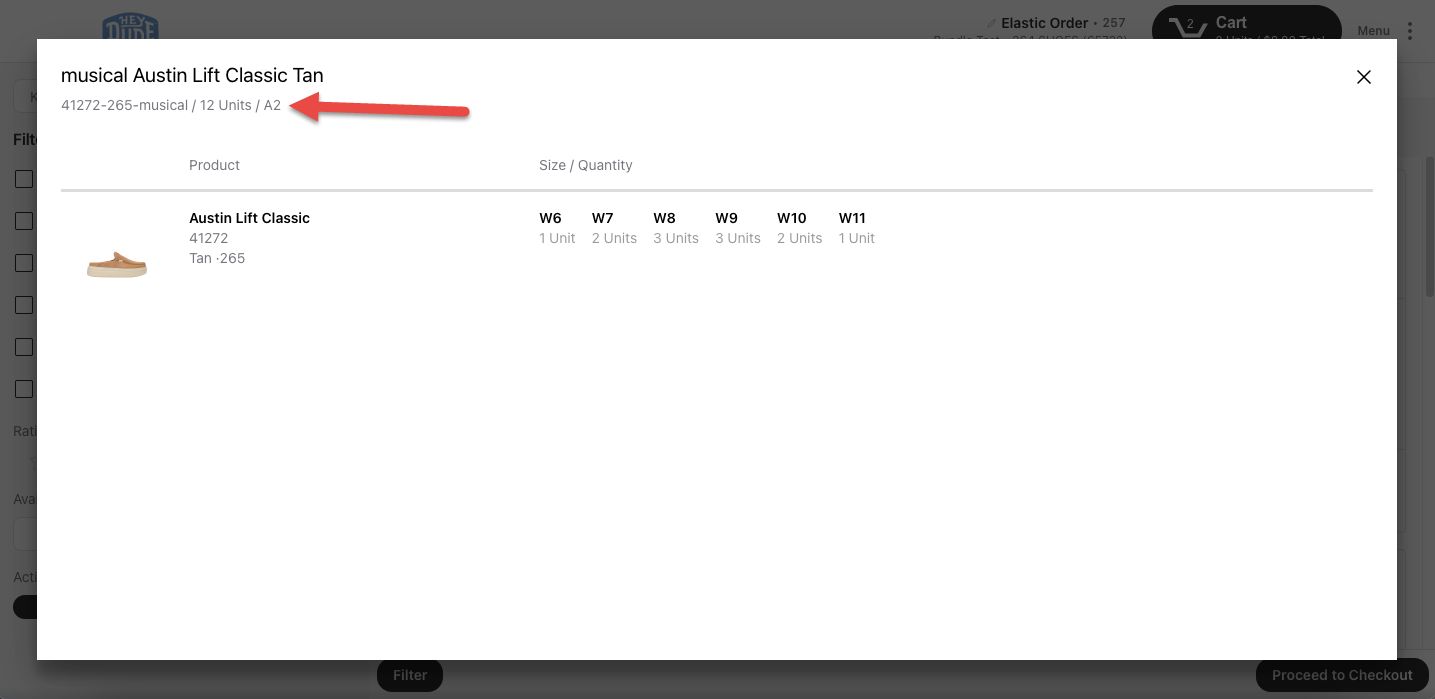Click the W7 size heading

(602, 218)
